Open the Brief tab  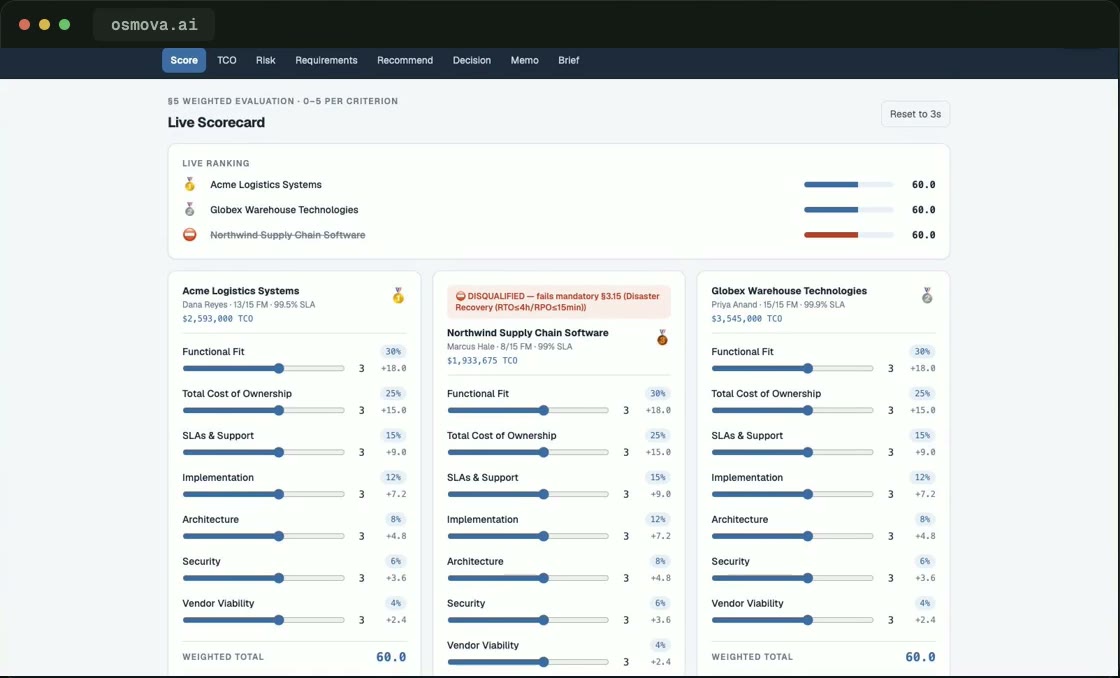tap(569, 60)
